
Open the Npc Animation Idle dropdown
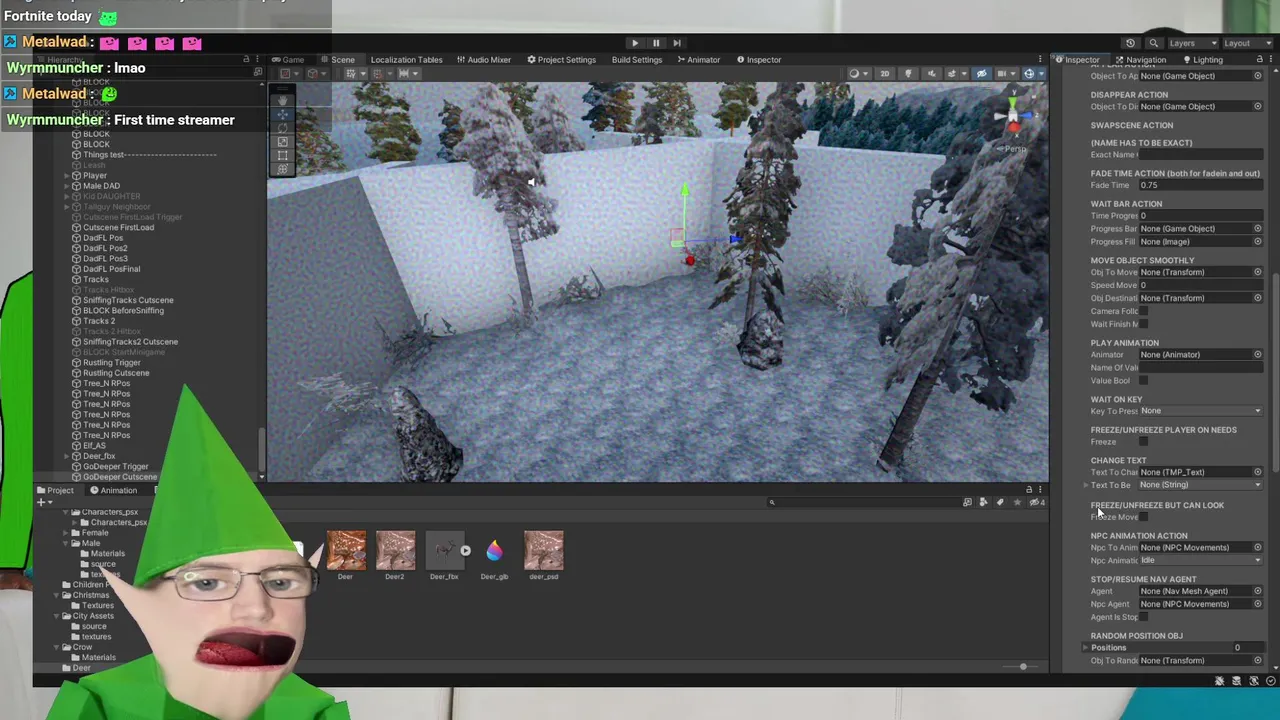(x=1201, y=560)
